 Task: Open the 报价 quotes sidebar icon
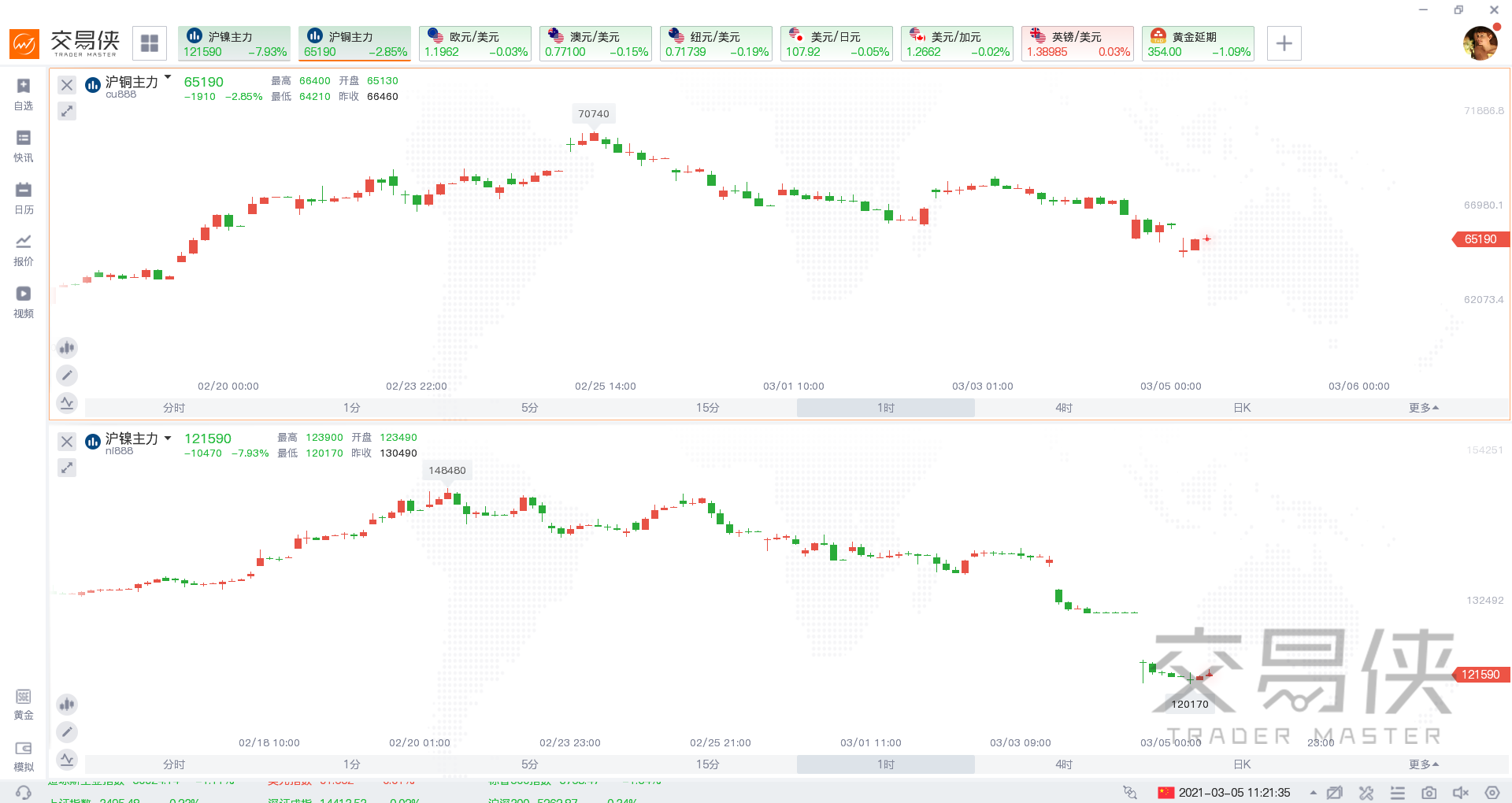pyautogui.click(x=24, y=250)
